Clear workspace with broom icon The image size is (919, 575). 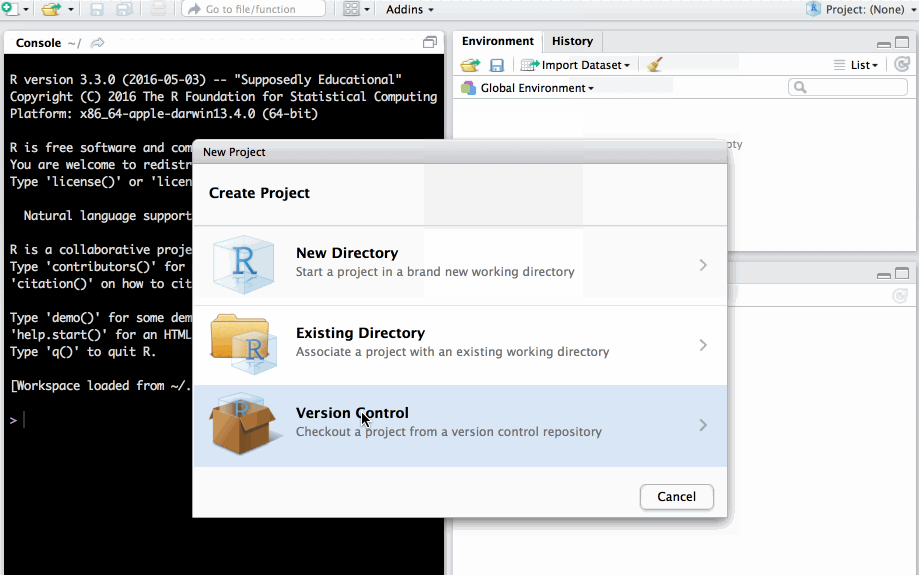655,64
